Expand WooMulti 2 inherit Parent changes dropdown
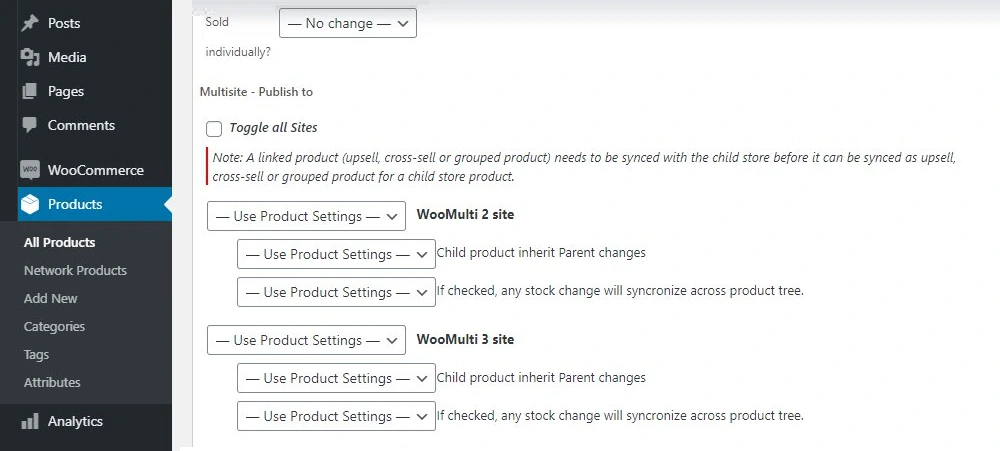1000x451 pixels. [336, 254]
